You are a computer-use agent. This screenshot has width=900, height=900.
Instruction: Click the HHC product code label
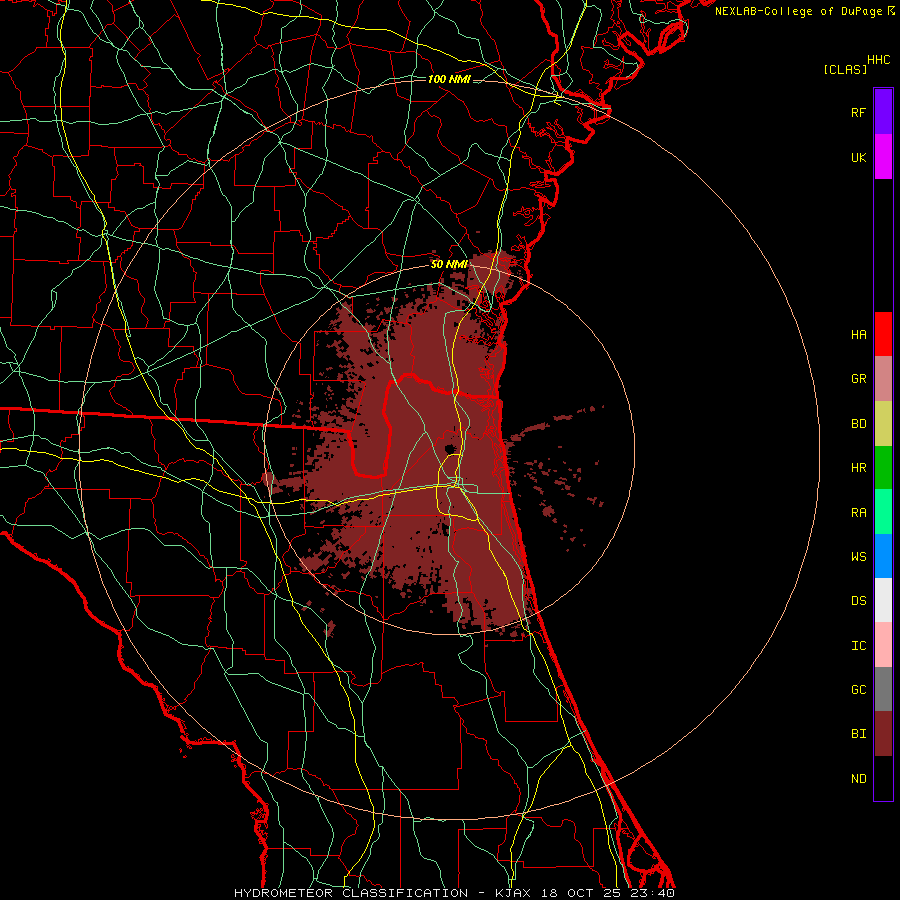tap(878, 60)
